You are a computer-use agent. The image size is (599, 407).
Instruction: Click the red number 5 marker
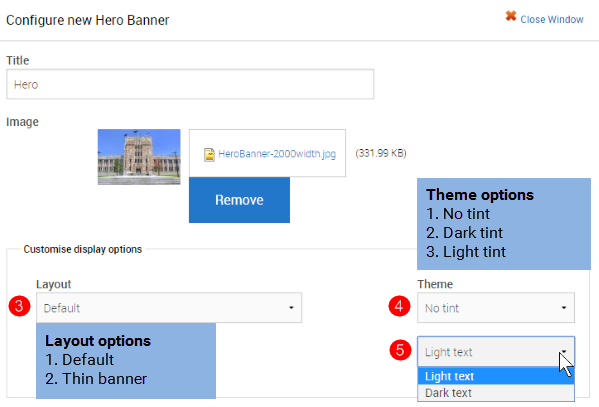click(400, 350)
